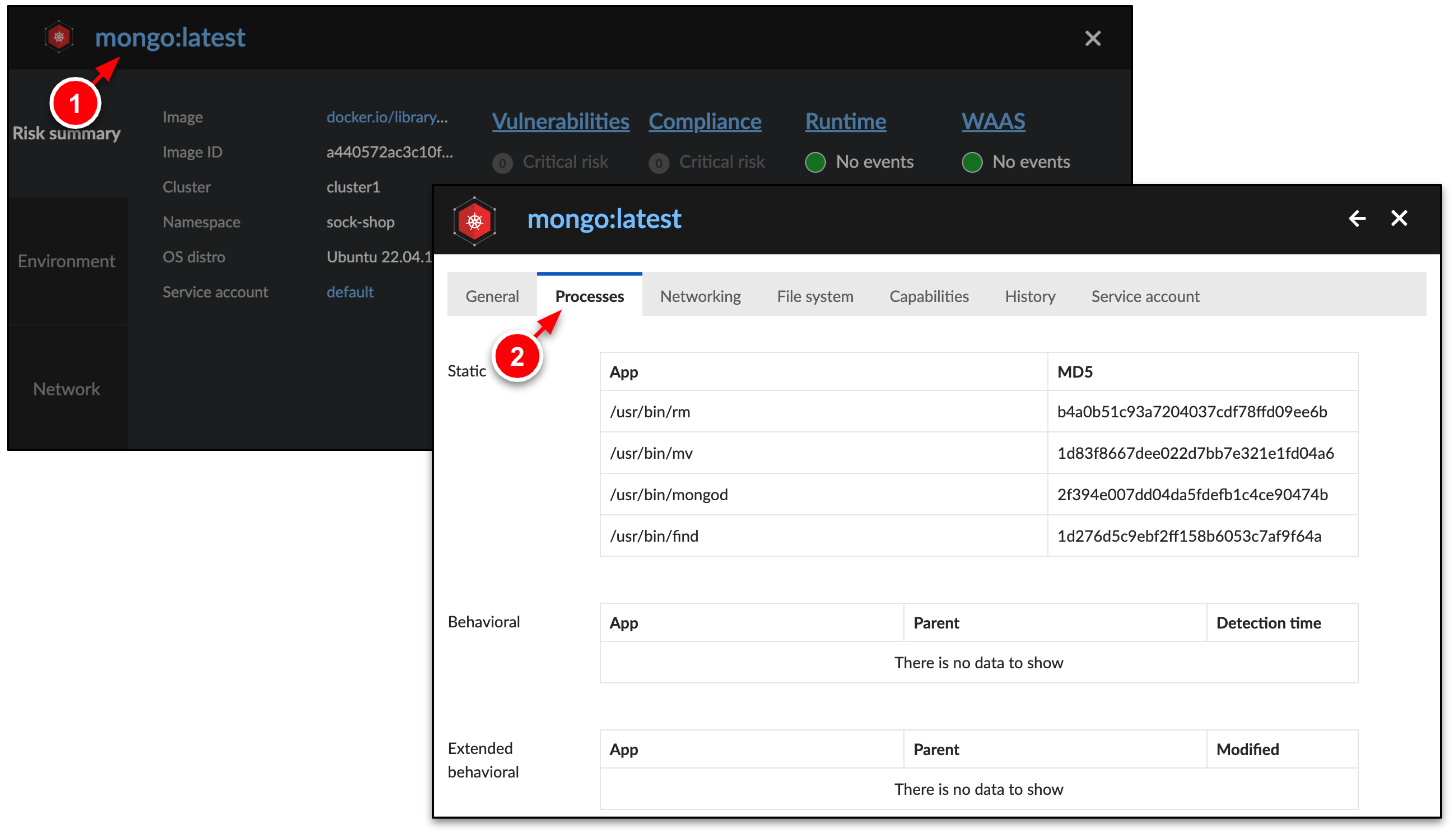Switch to the Networking tab
The width and height of the screenshot is (1452, 832).
point(700,296)
